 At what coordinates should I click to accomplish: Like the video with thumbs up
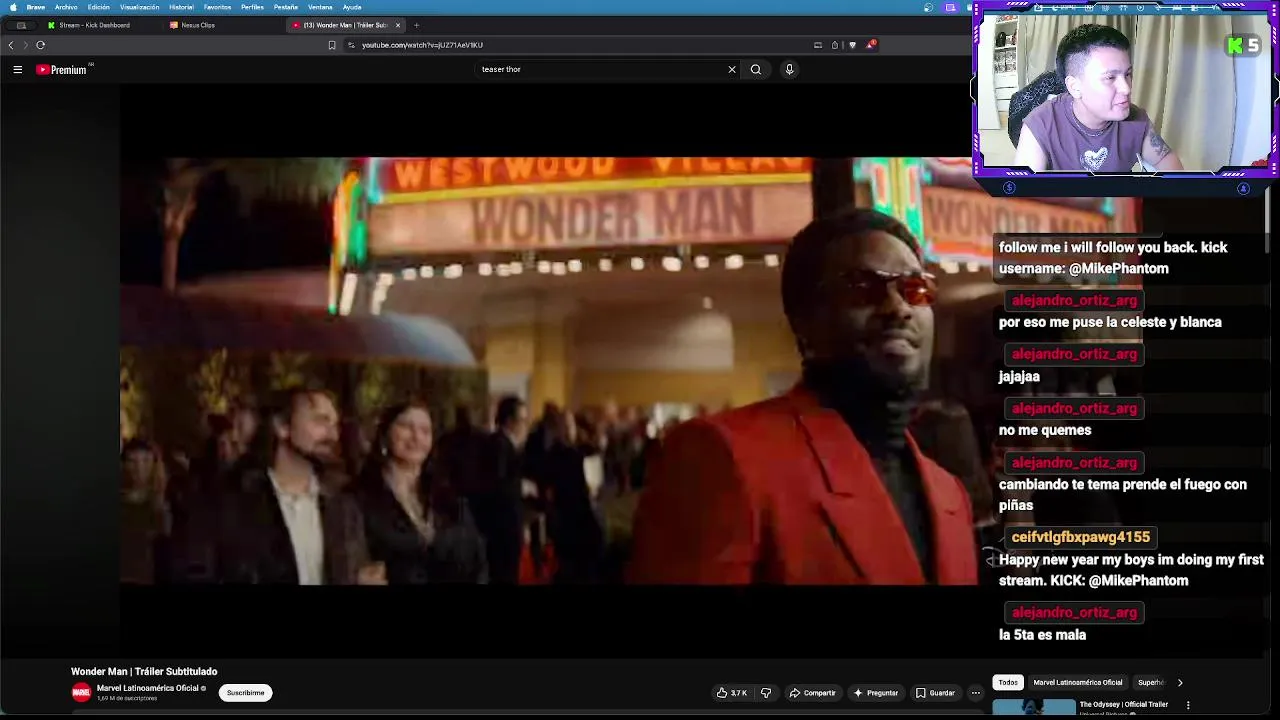coord(732,693)
